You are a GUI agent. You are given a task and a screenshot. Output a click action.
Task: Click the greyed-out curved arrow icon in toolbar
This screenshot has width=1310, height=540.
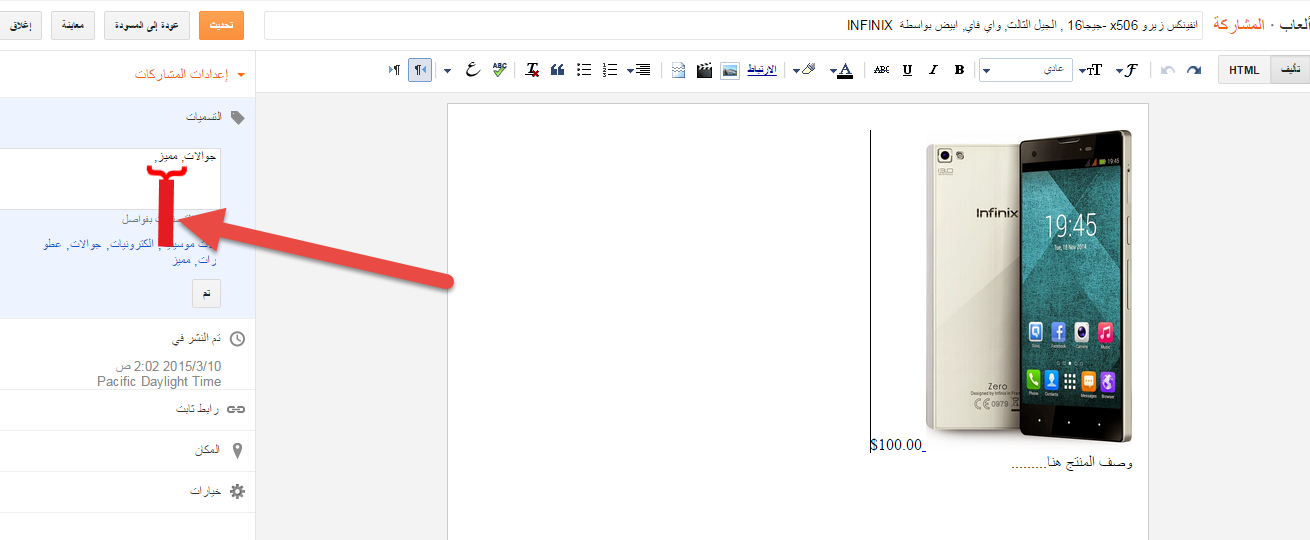pyautogui.click(x=1168, y=70)
